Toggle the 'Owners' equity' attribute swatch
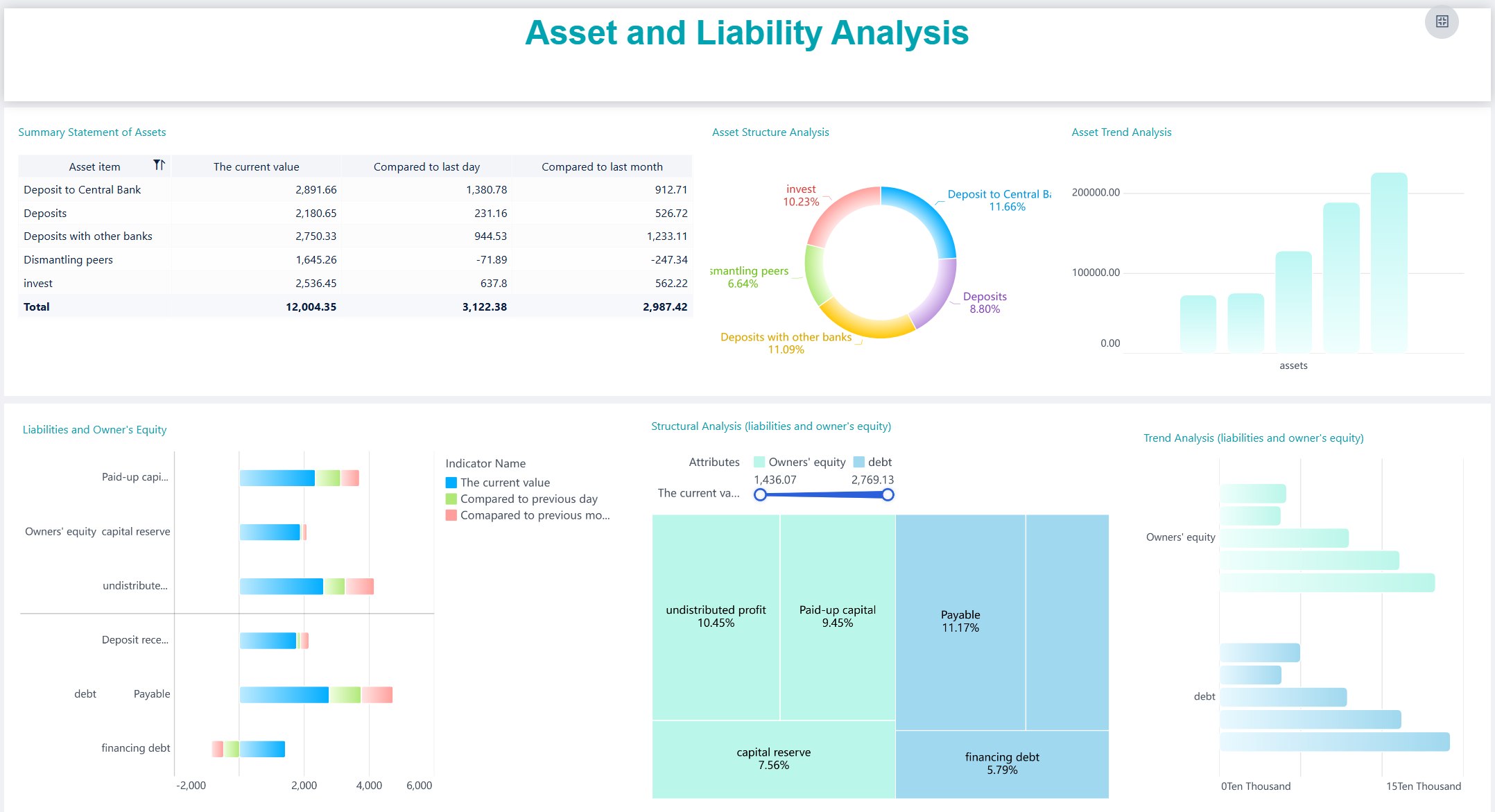 (x=759, y=462)
